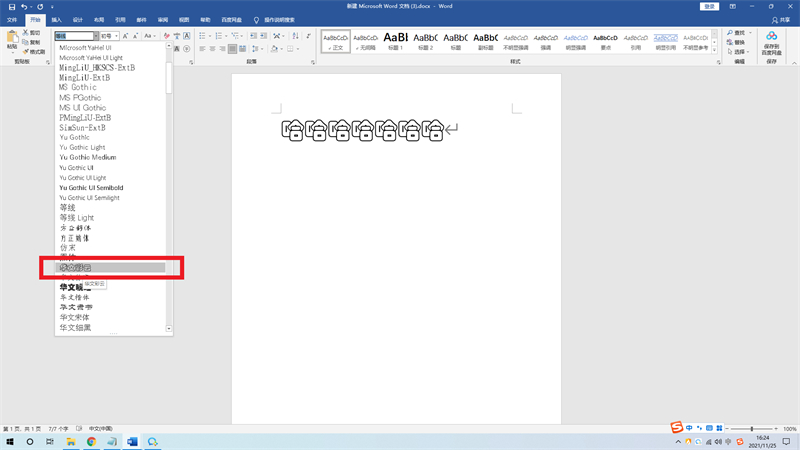Switch to the 插入 ribbon tab
This screenshot has height=450, width=800.
coord(56,19)
